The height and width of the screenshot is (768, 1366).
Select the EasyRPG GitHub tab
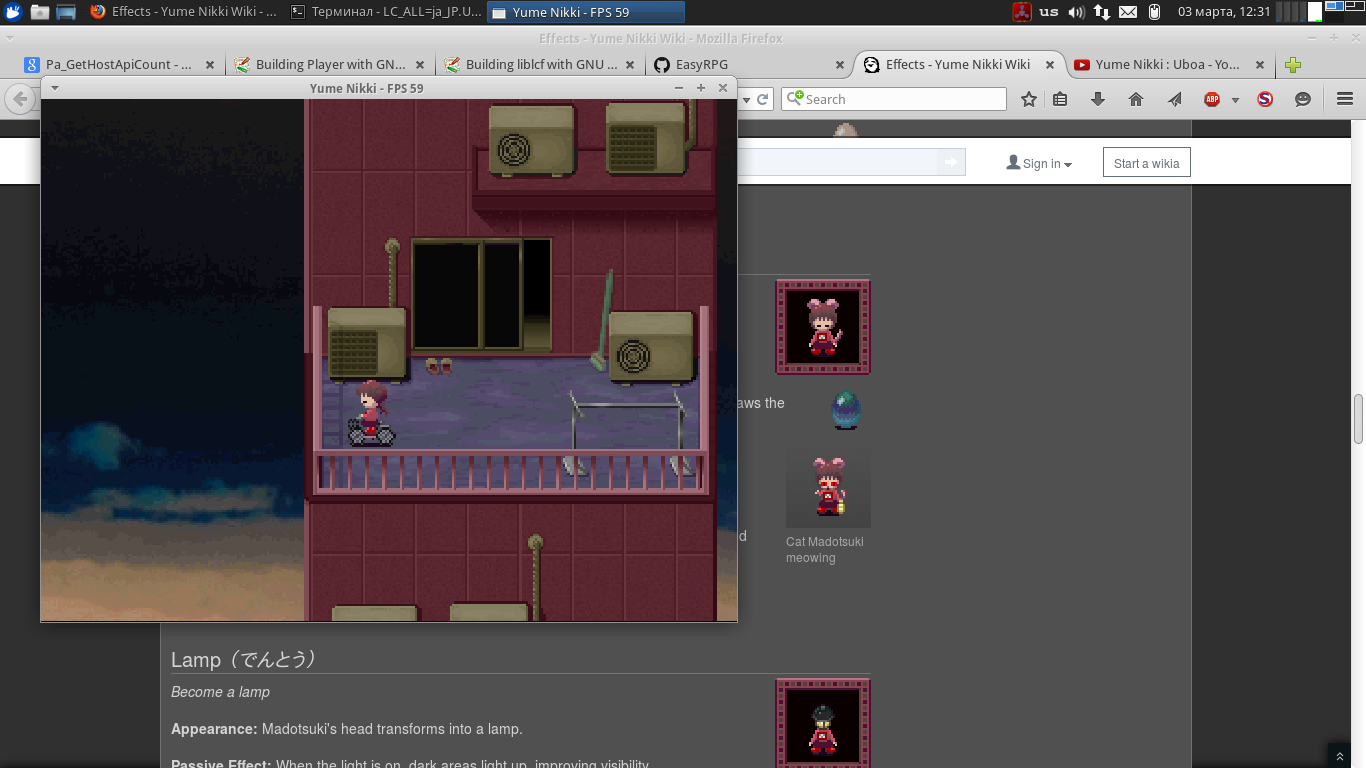pyautogui.click(x=750, y=64)
